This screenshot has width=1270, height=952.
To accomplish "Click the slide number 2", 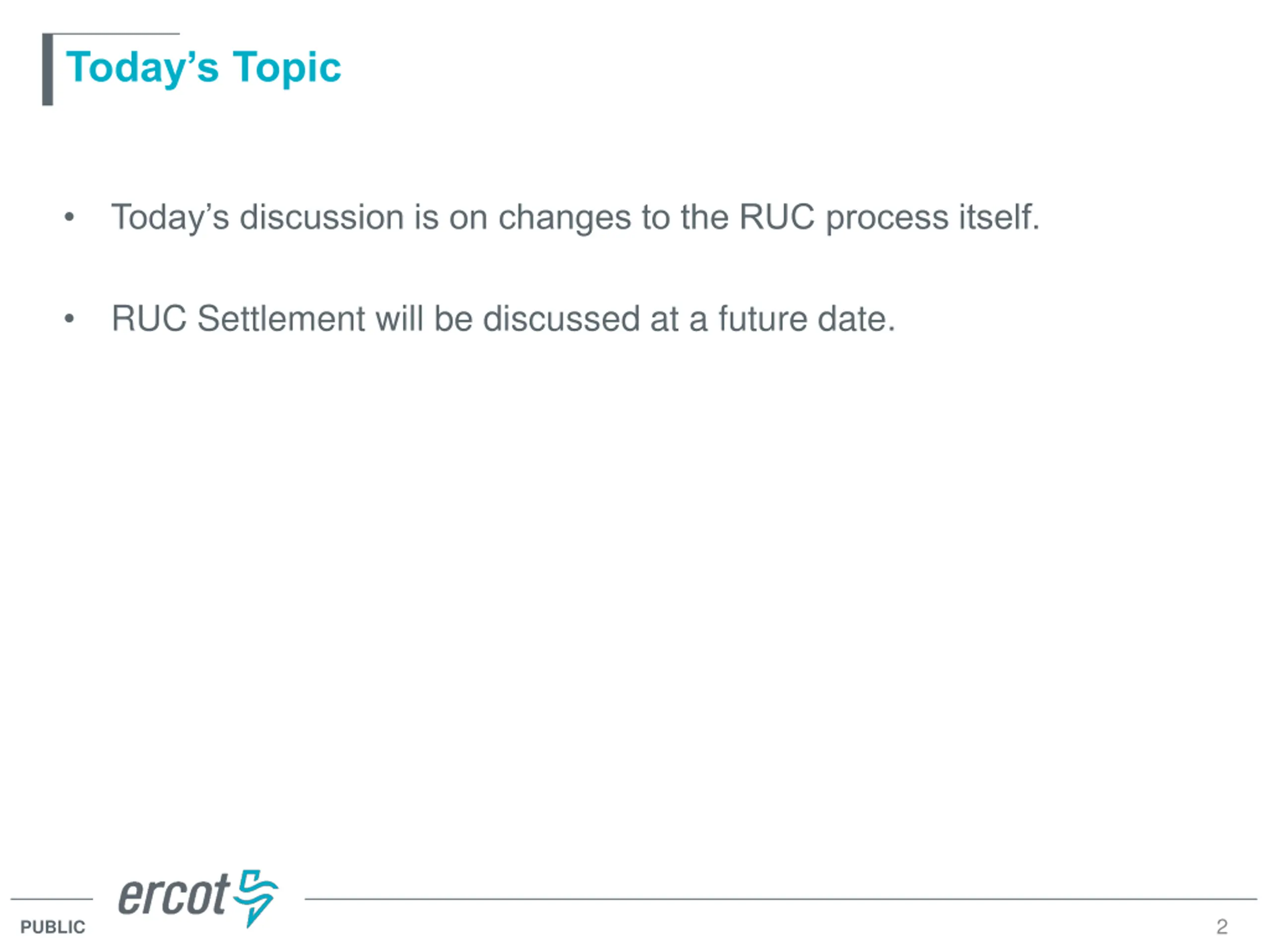I will (1222, 926).
